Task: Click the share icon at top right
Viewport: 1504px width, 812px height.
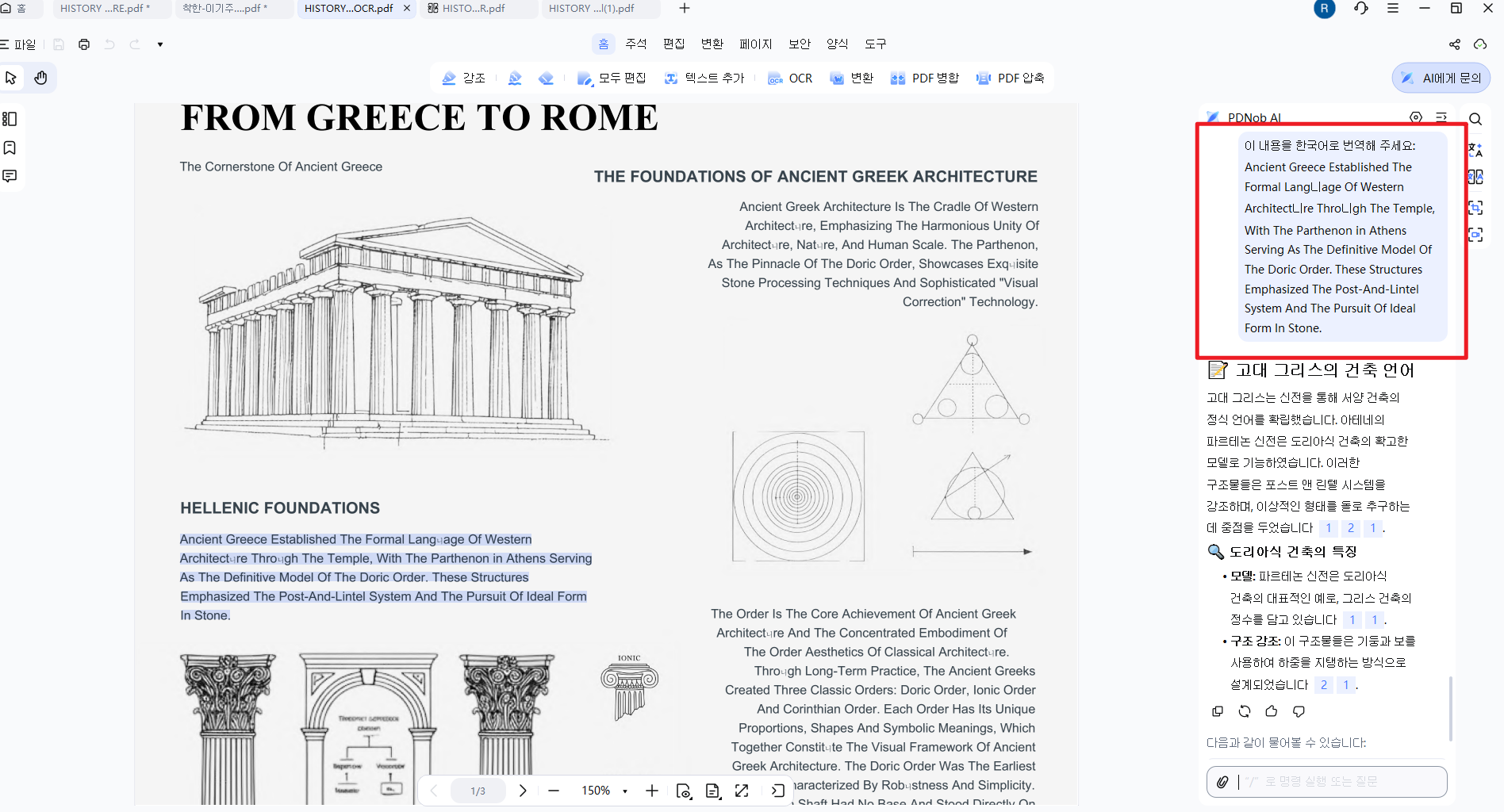Action: pos(1455,44)
